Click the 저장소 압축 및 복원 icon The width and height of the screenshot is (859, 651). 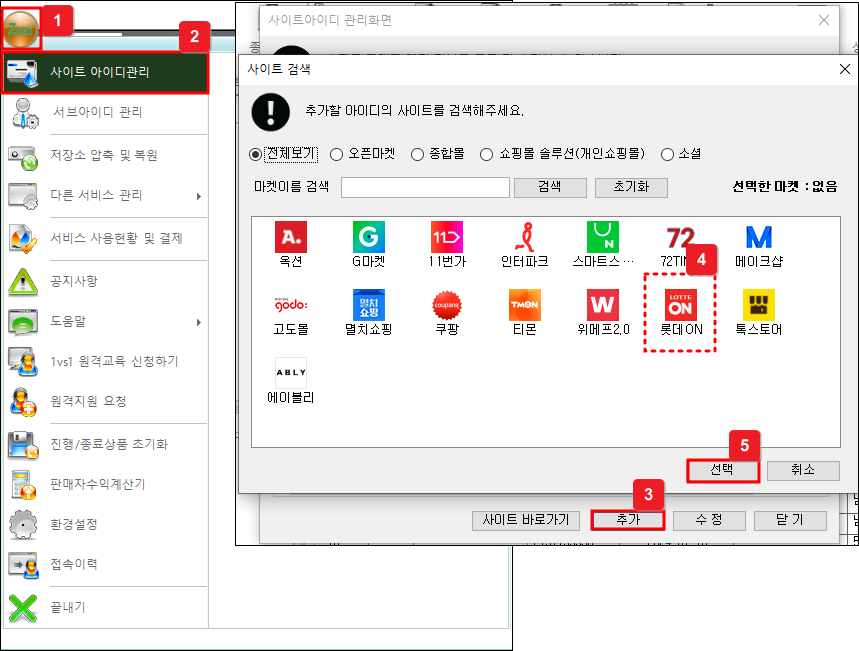(23, 157)
